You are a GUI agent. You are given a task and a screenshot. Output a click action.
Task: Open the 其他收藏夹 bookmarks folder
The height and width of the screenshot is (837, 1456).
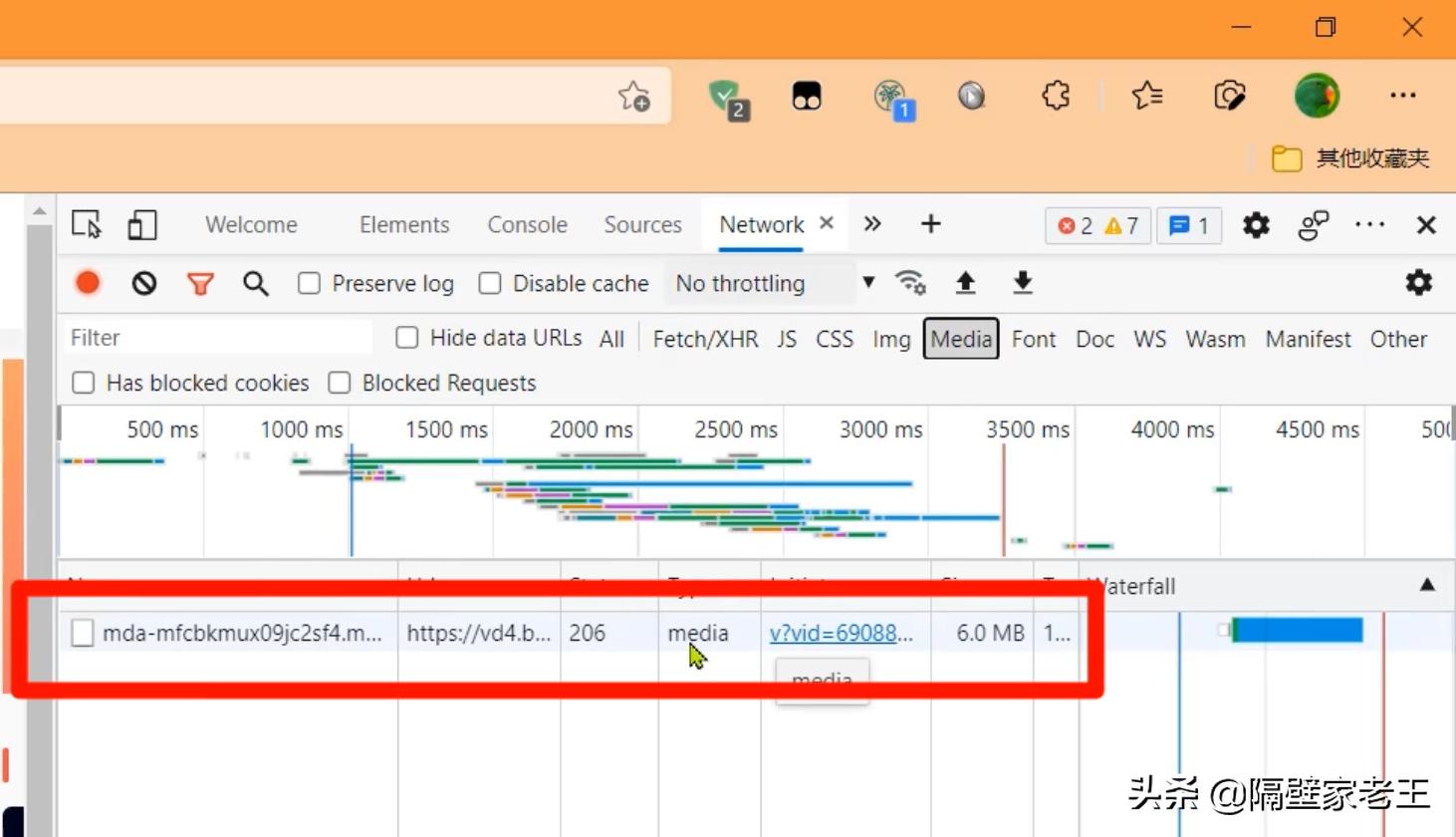[1350, 158]
